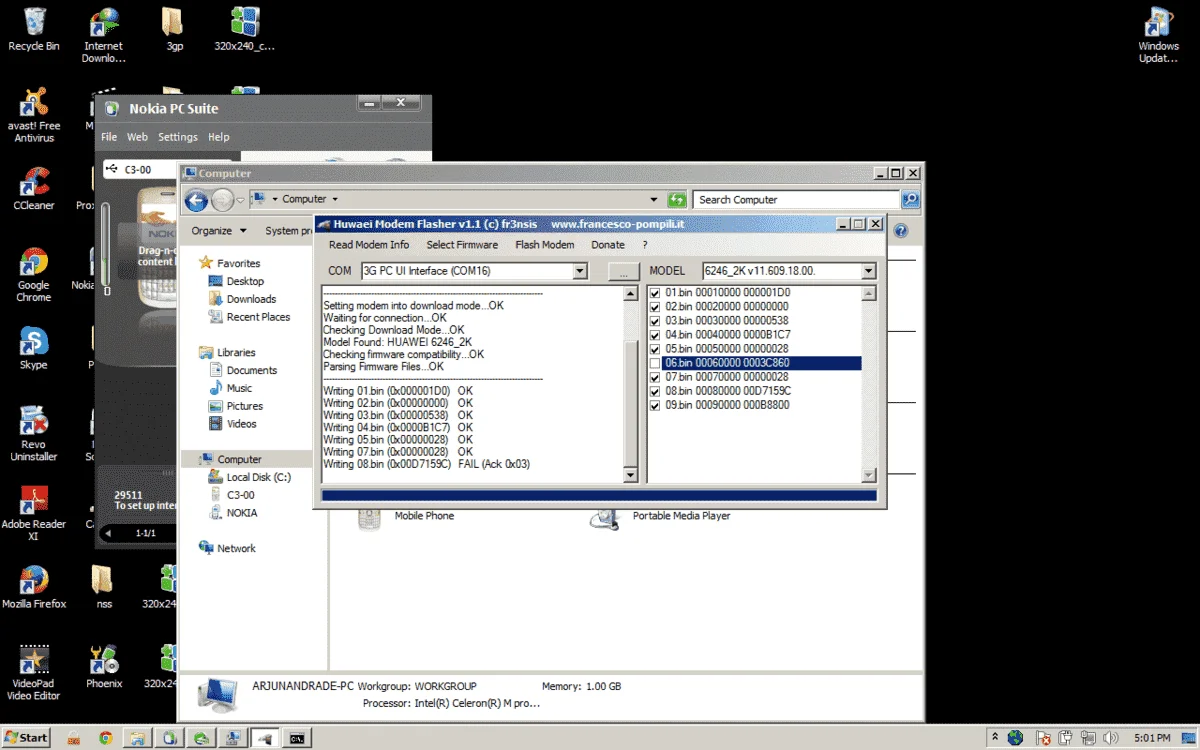Open the 3gp folder on desktop

click(x=173, y=28)
